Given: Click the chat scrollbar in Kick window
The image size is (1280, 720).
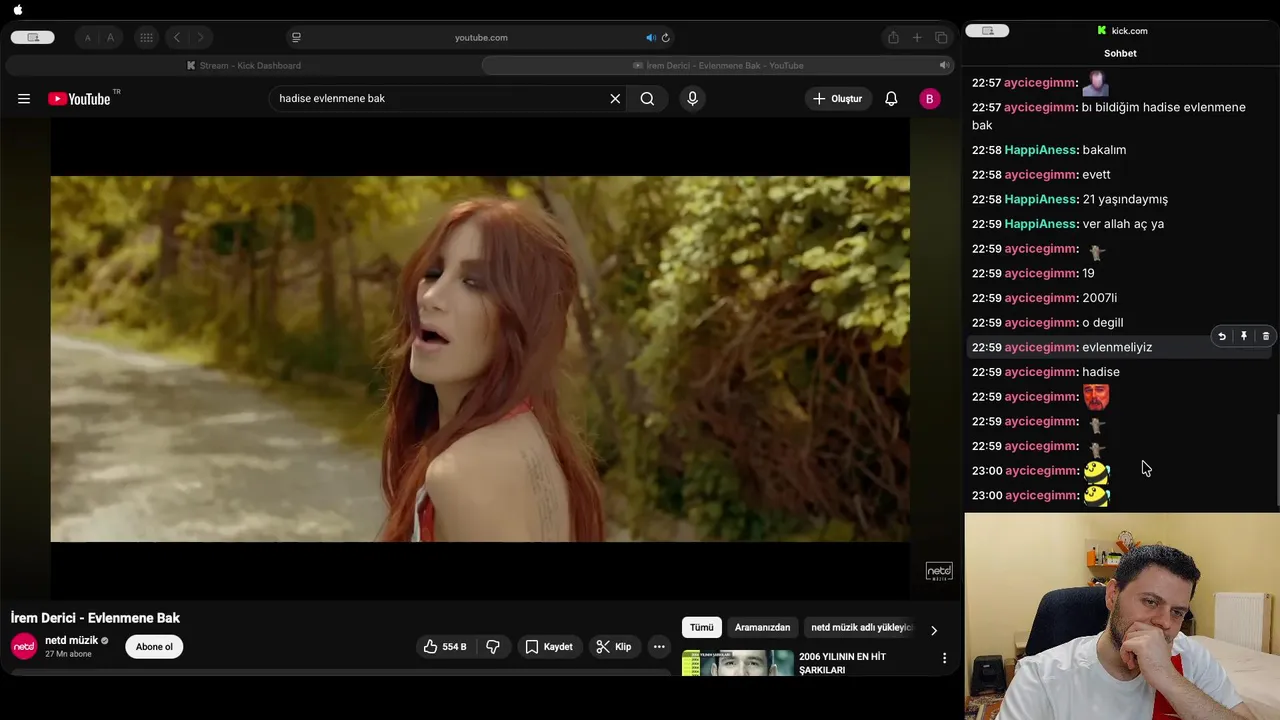Looking at the screenshot, I should point(1277,460).
